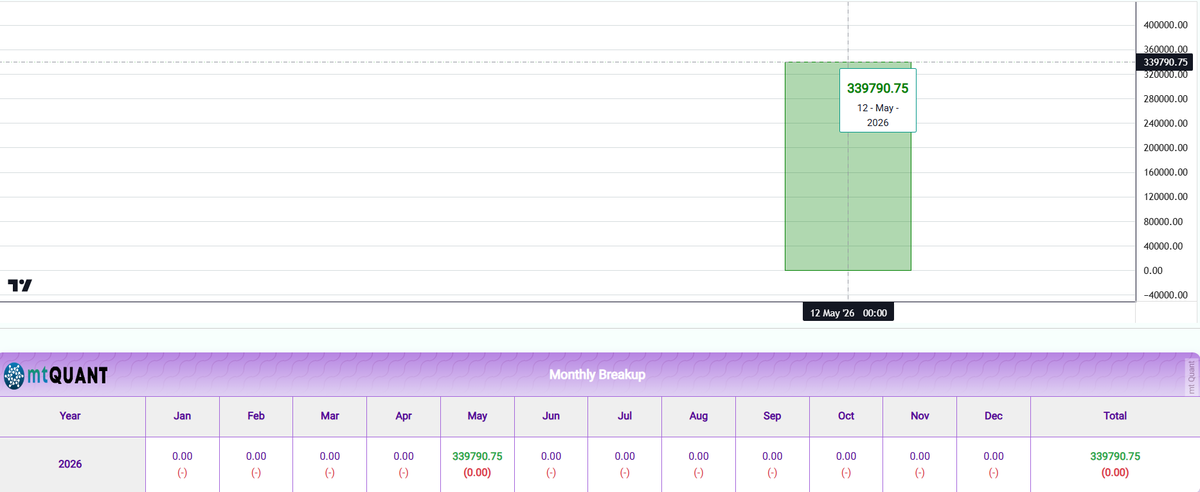The height and width of the screenshot is (492, 1200).
Task: Select the Total column header
Action: [x=1115, y=416]
